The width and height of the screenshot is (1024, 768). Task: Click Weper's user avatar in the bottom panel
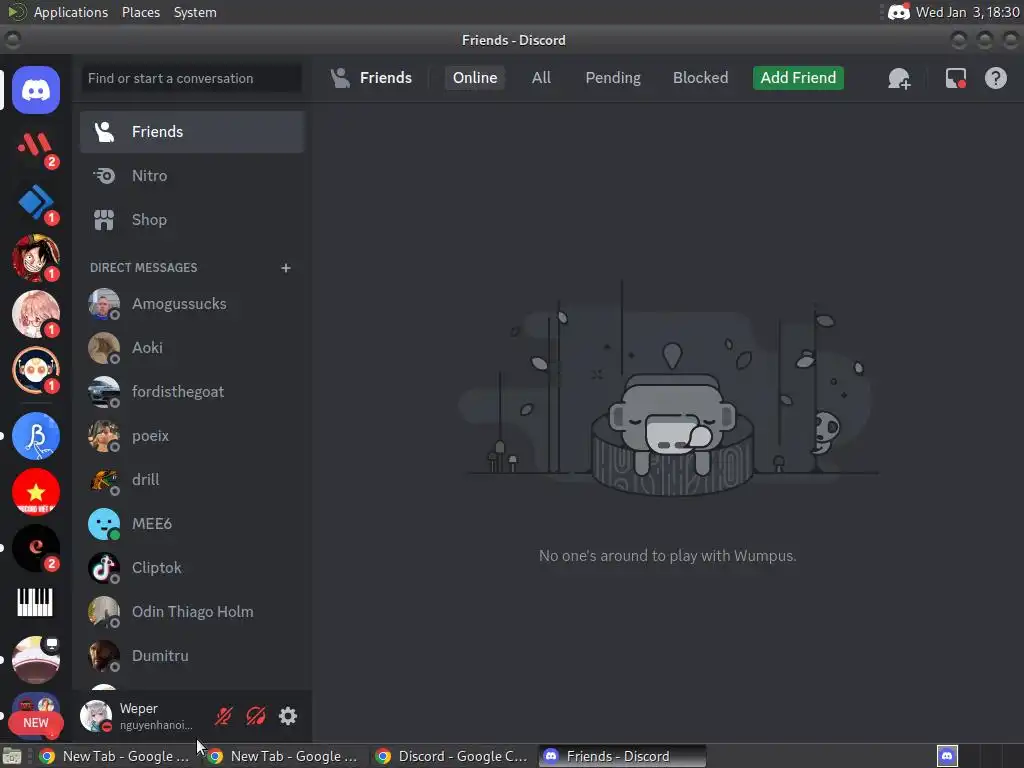click(x=96, y=716)
